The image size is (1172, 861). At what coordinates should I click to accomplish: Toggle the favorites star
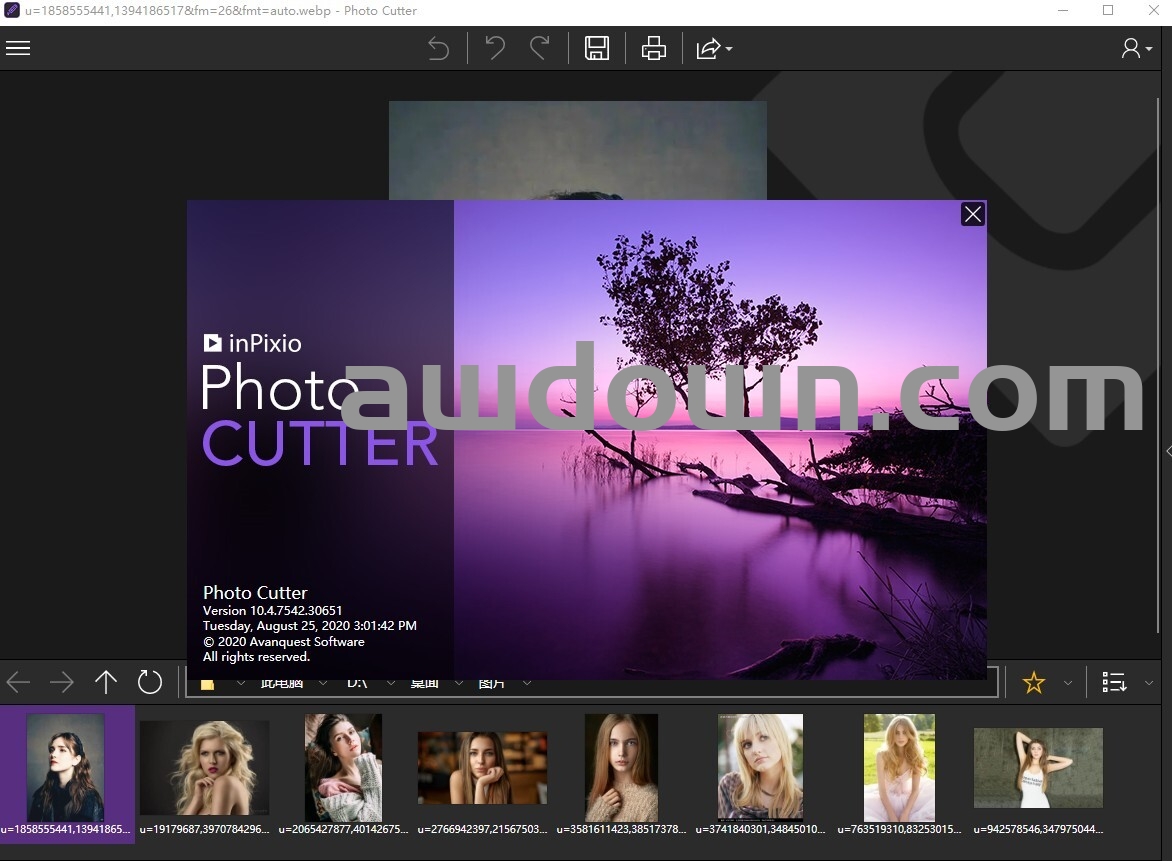tap(1033, 683)
